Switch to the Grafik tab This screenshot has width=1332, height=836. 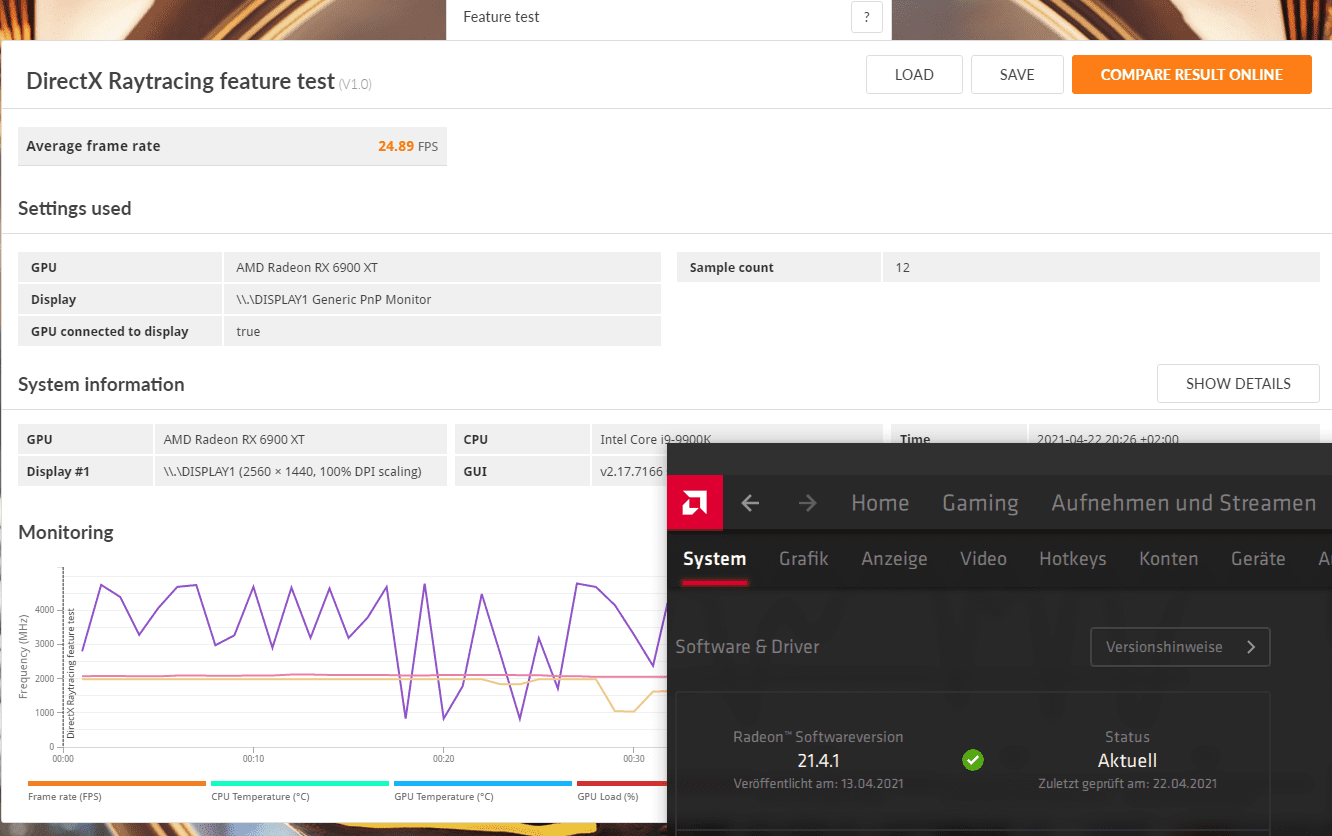(x=803, y=559)
